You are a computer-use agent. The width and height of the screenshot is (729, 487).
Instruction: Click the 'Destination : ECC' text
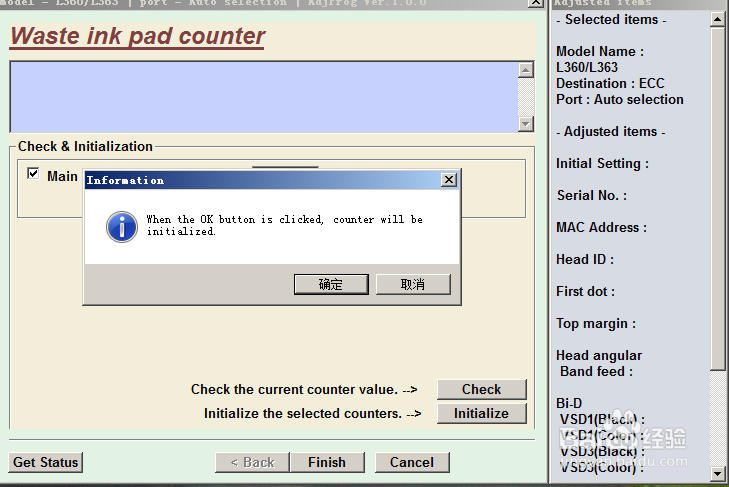[610, 83]
